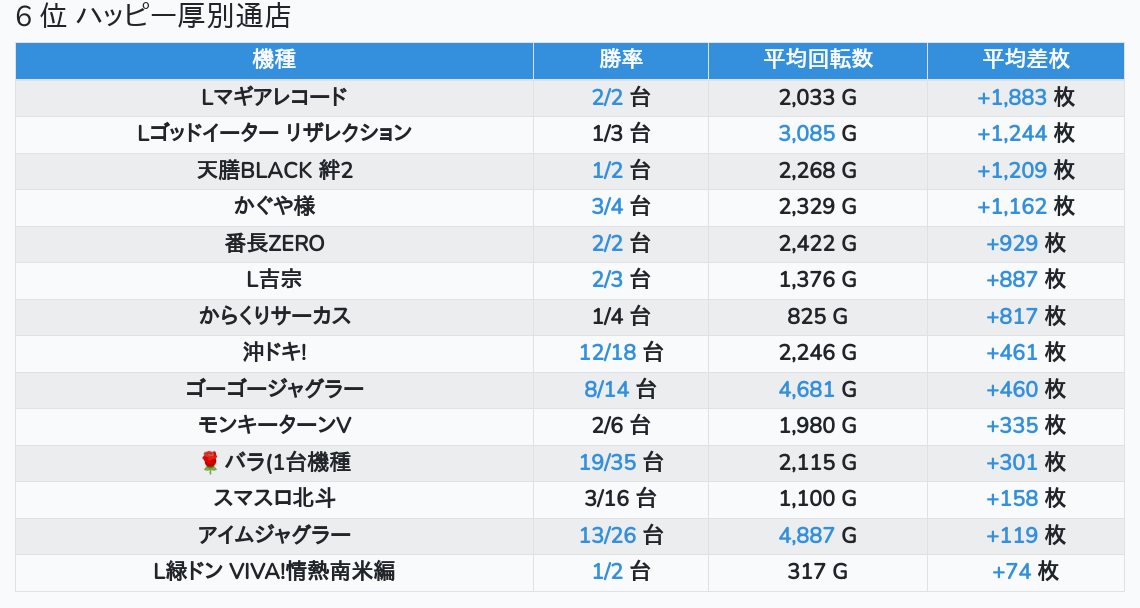Click the rose icon beside バラ
The height and width of the screenshot is (608, 1140).
point(209,462)
